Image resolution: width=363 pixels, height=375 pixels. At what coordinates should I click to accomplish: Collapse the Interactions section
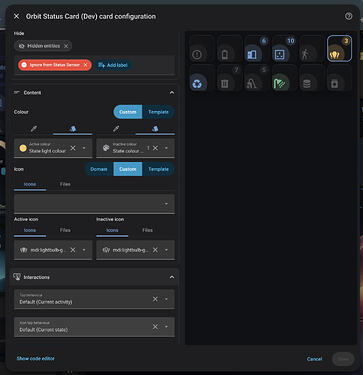click(172, 277)
